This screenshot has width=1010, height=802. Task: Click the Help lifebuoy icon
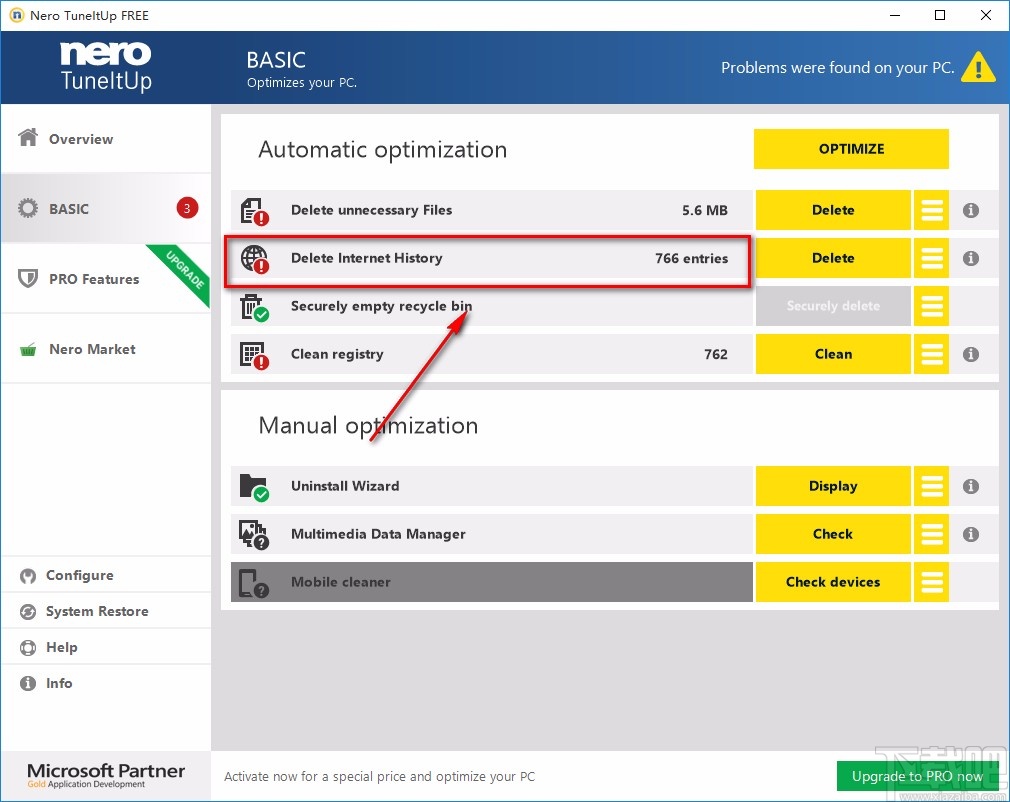point(28,647)
